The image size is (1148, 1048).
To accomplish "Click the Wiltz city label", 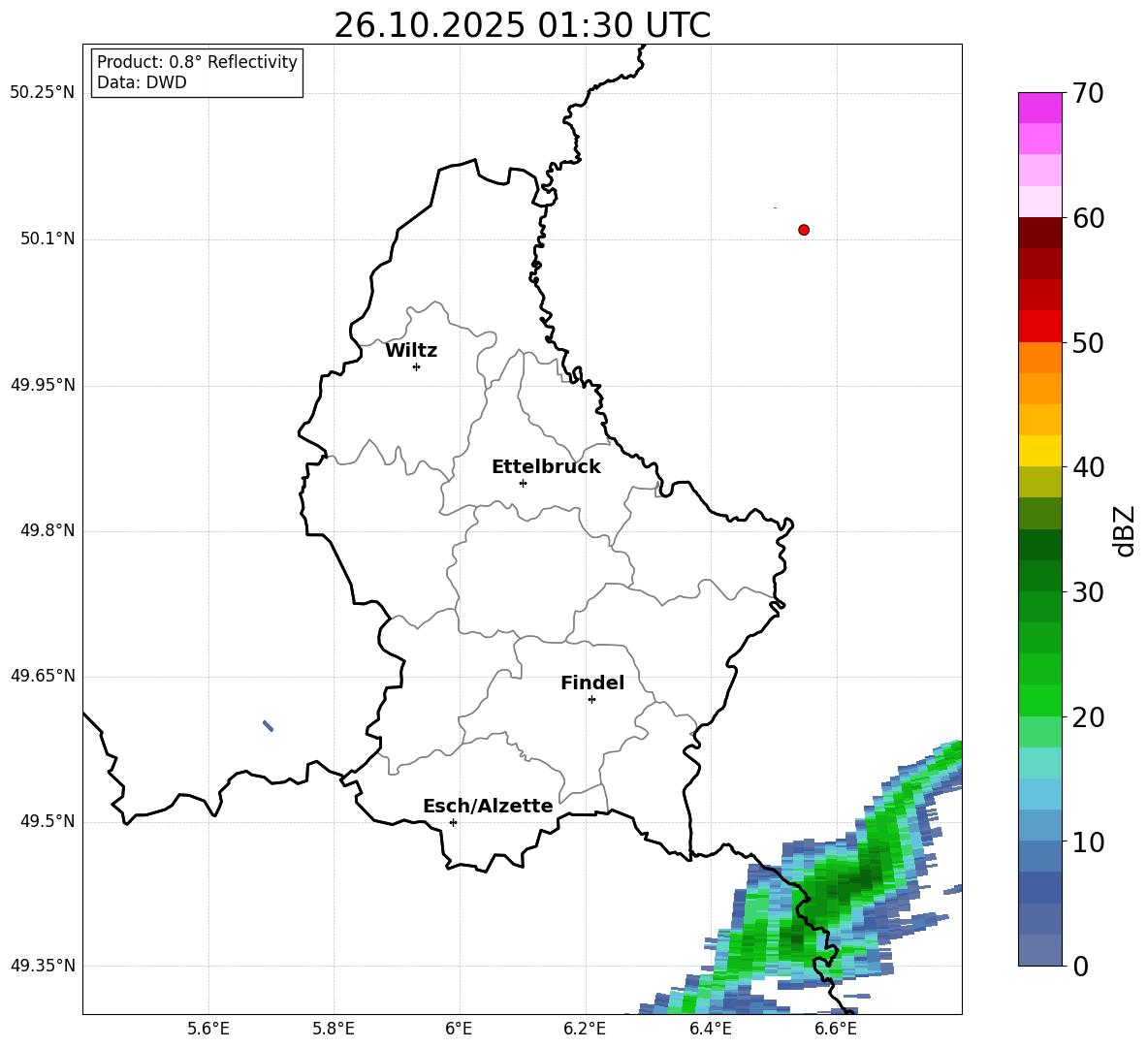I will [411, 351].
